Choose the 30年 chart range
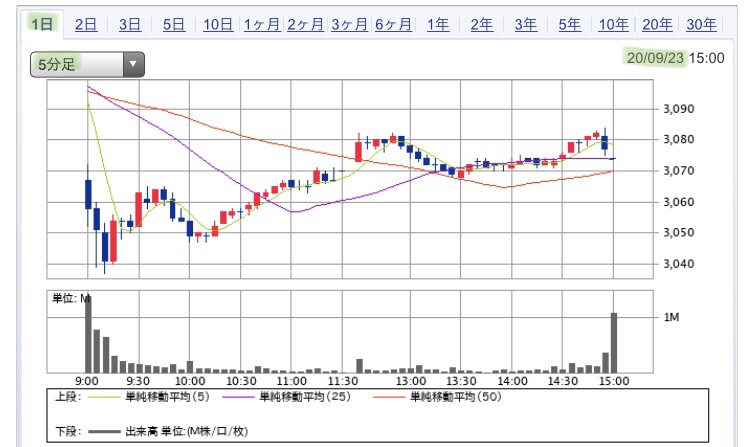 [x=701, y=24]
